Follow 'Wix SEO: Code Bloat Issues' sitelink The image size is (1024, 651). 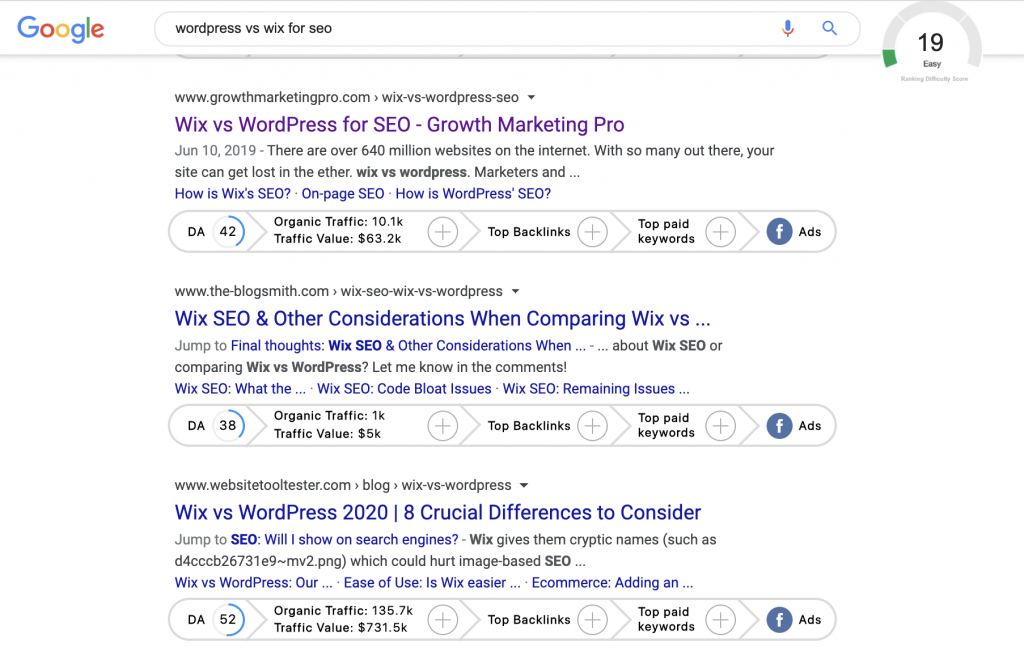(x=404, y=389)
